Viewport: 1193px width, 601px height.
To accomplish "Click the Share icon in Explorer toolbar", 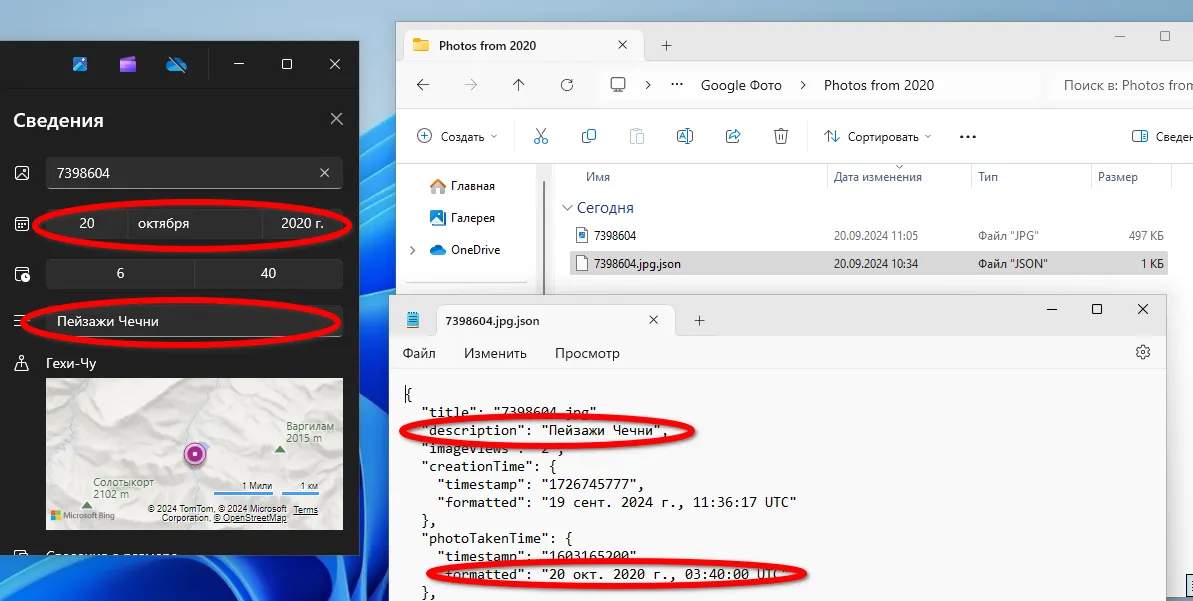I will (x=733, y=136).
